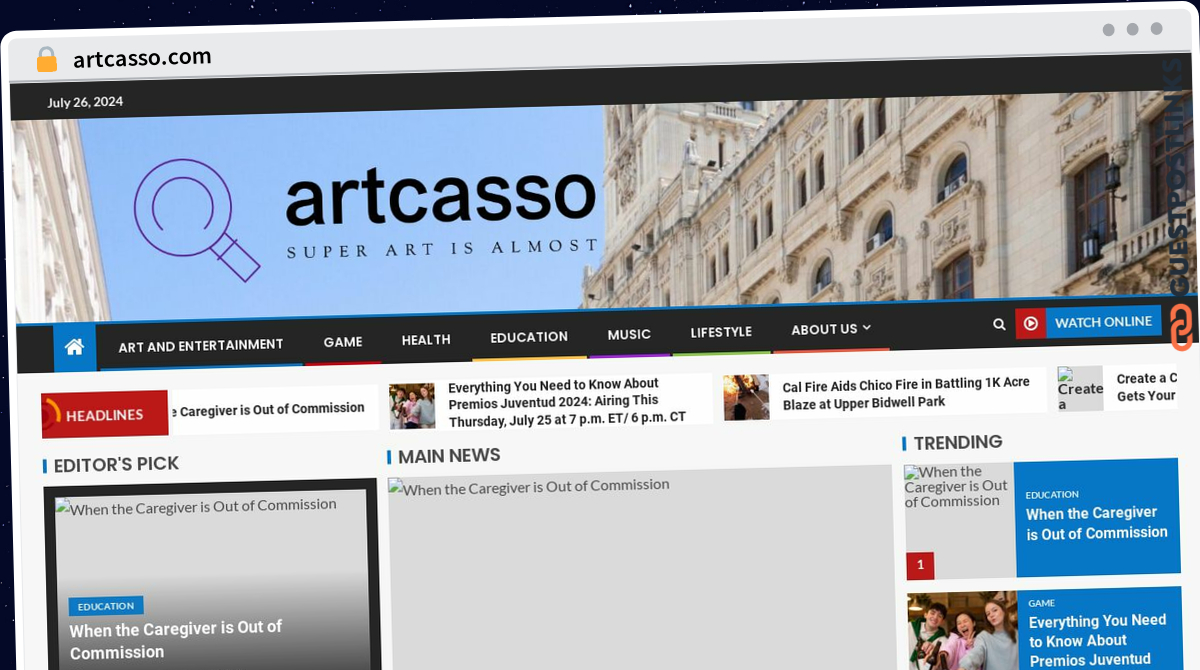Click the date 'July 26, 2024'

click(85, 102)
